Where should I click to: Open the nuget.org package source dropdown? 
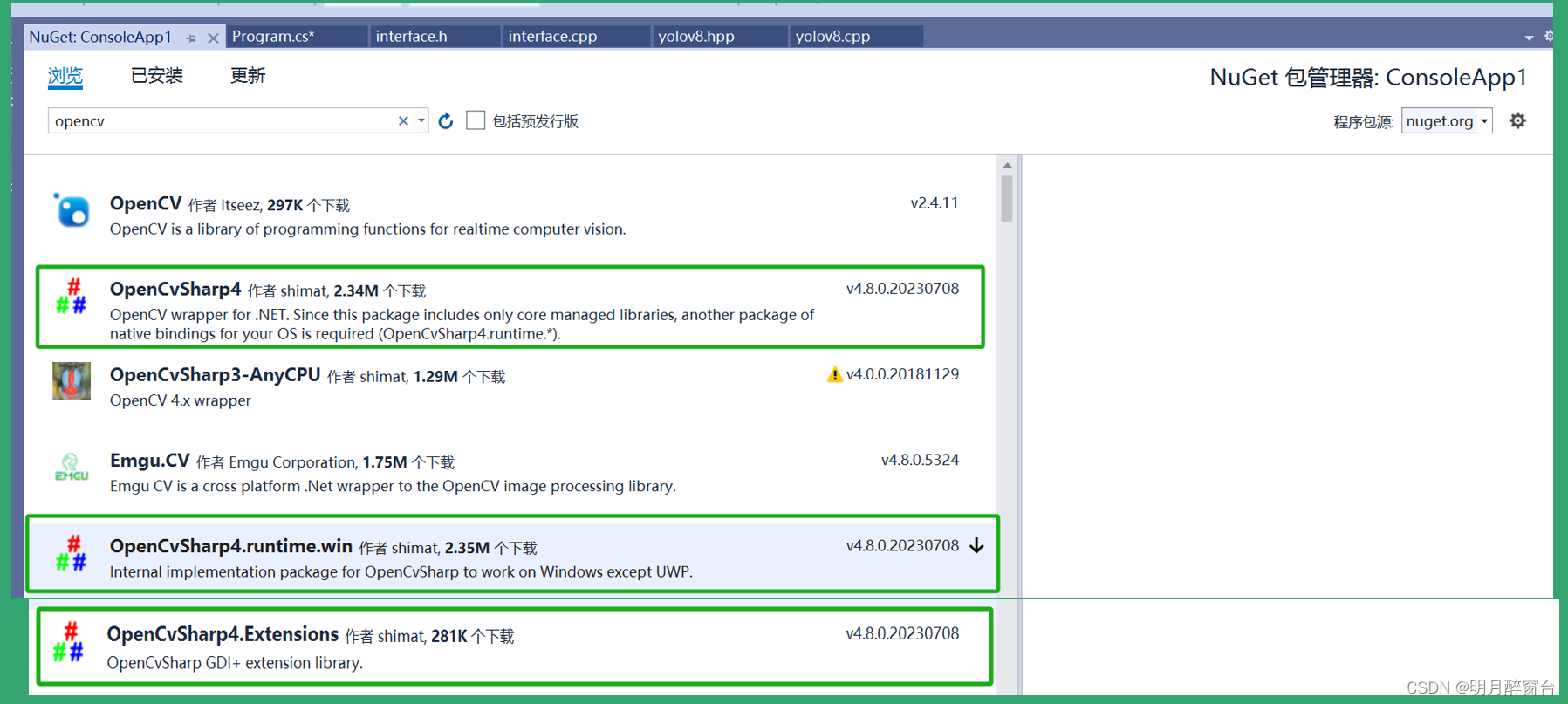pyautogui.click(x=1447, y=121)
